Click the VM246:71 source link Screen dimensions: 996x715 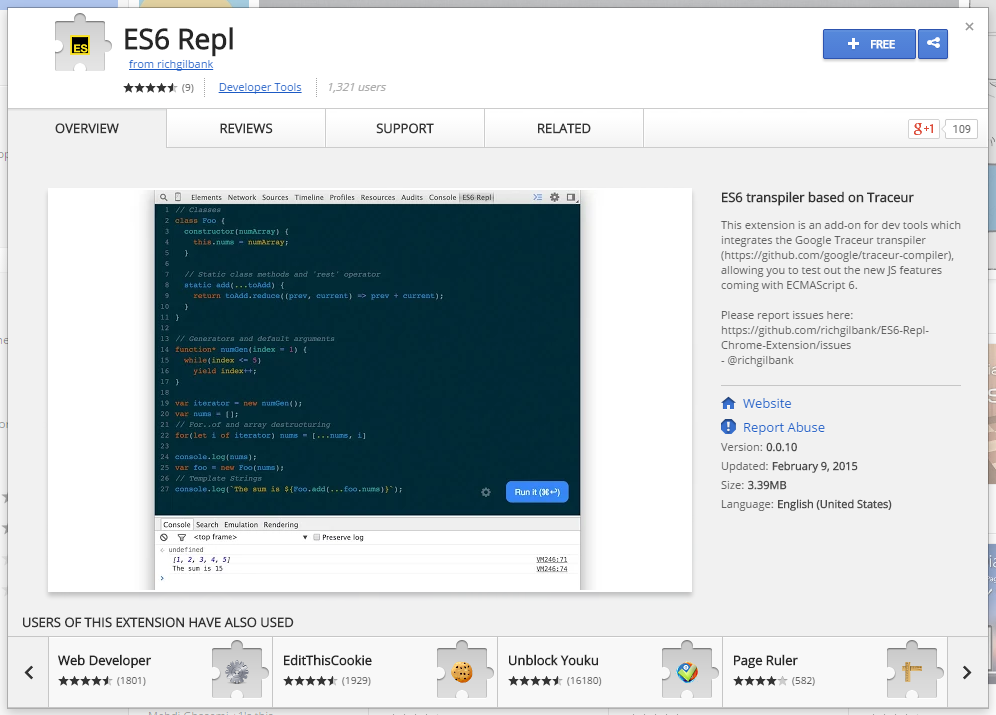coord(552,559)
